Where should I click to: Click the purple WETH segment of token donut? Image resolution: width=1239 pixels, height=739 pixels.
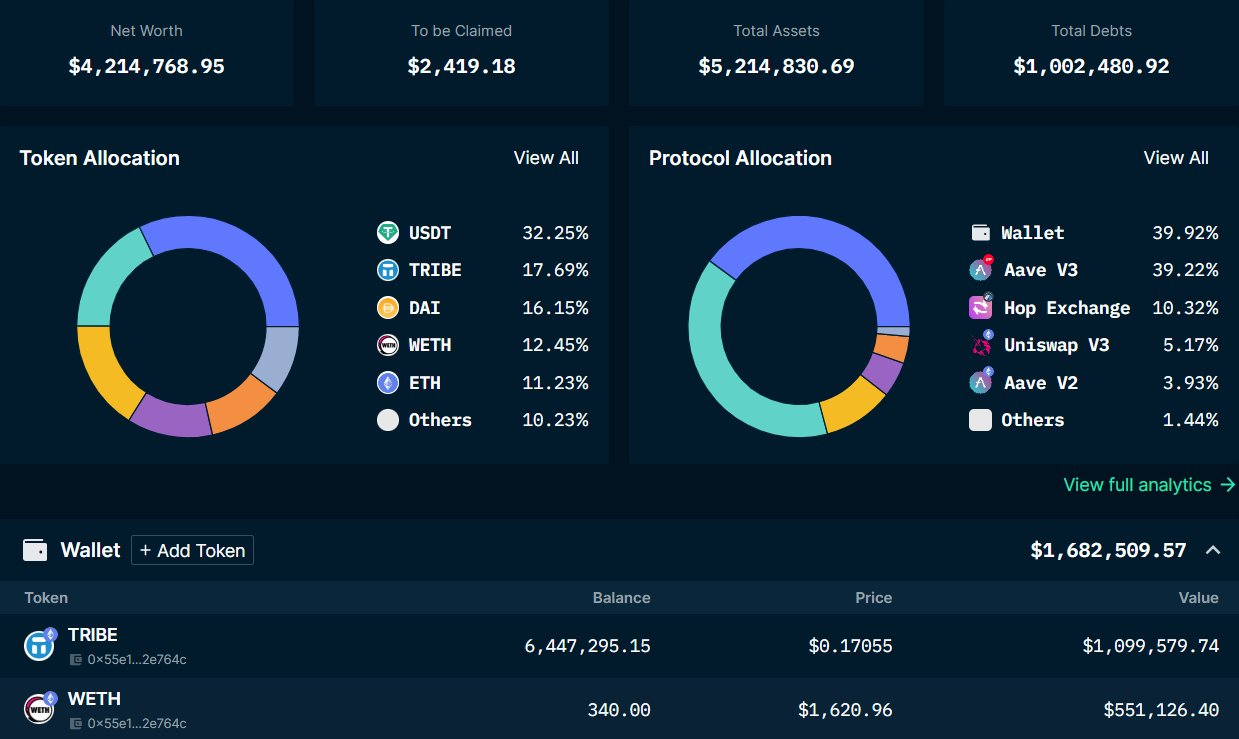172,415
